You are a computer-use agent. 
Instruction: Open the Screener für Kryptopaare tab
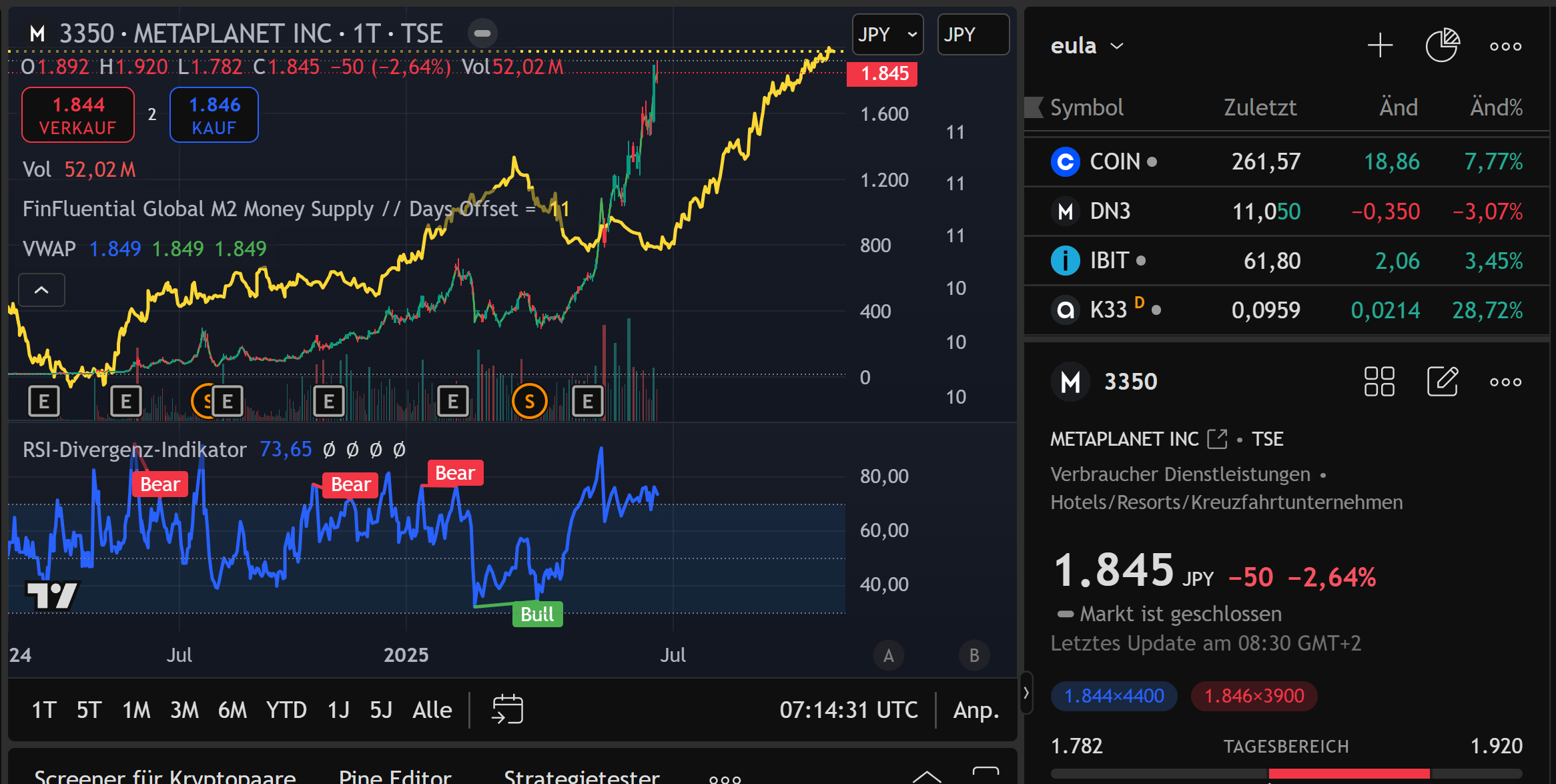point(165,777)
